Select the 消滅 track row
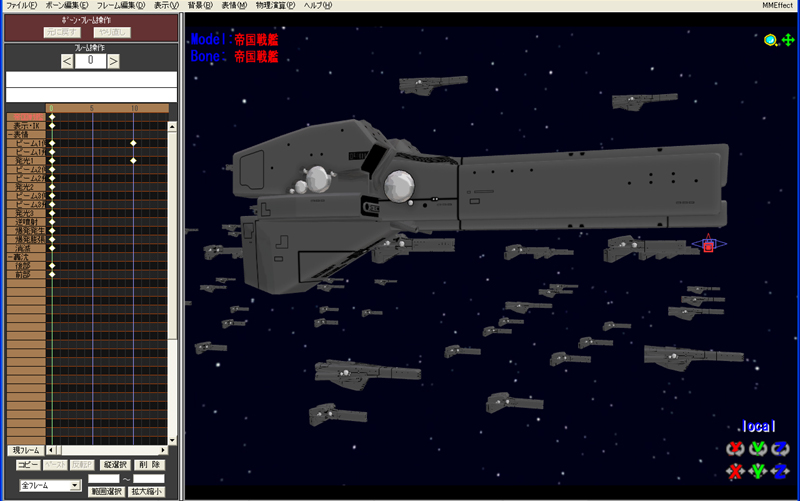The height and width of the screenshot is (501, 800). (x=26, y=248)
